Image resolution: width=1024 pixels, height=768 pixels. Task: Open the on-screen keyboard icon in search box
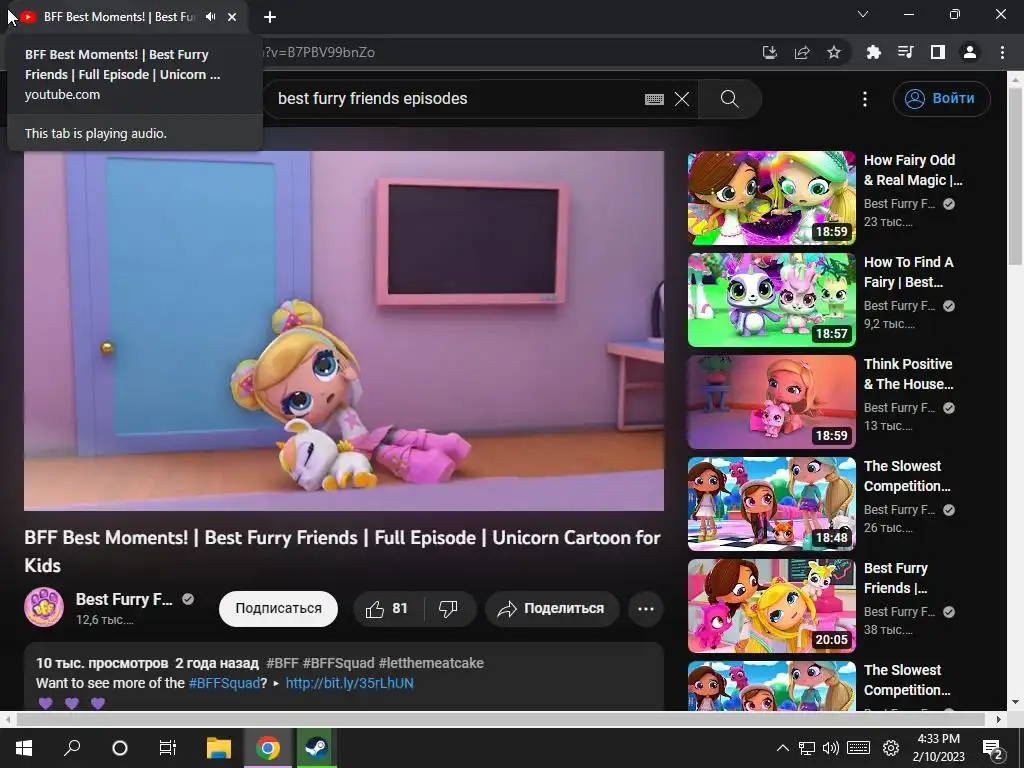[x=654, y=99]
